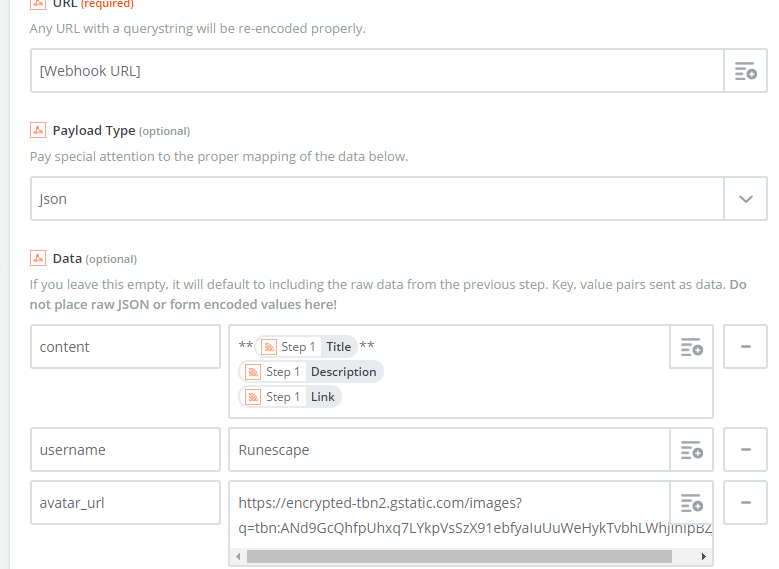Image resolution: width=779 pixels, height=569 pixels.
Task: Click the webhook icon beside Data label
Action: point(38,258)
